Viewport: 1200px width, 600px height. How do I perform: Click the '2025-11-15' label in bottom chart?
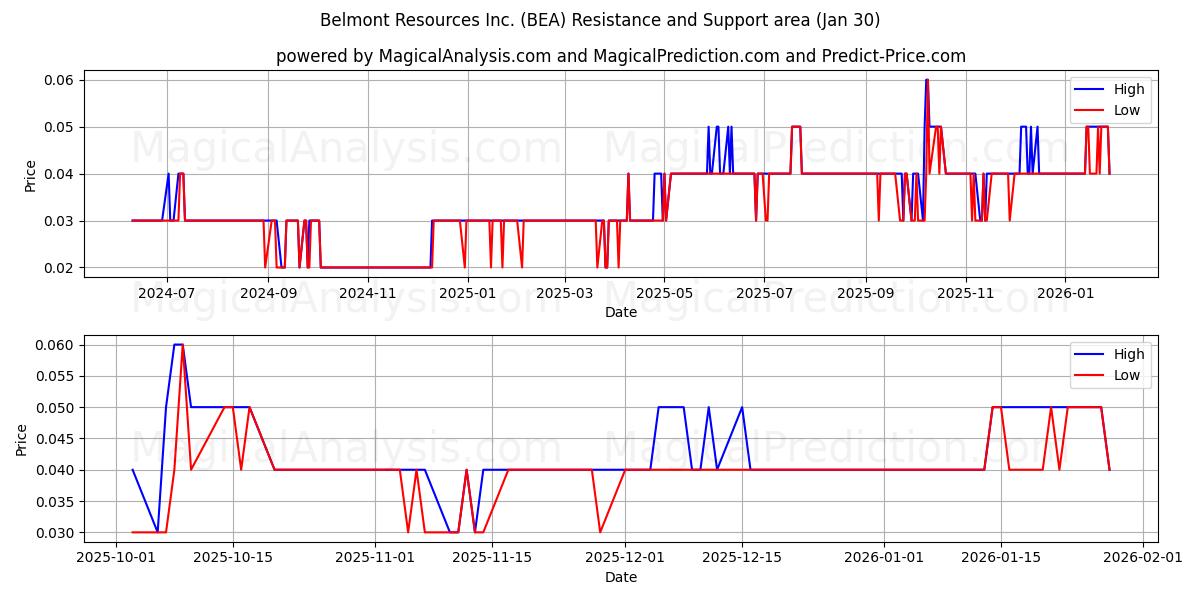pos(491,559)
